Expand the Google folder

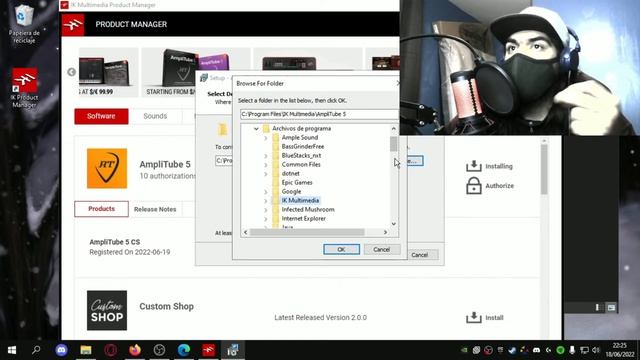pyautogui.click(x=265, y=192)
